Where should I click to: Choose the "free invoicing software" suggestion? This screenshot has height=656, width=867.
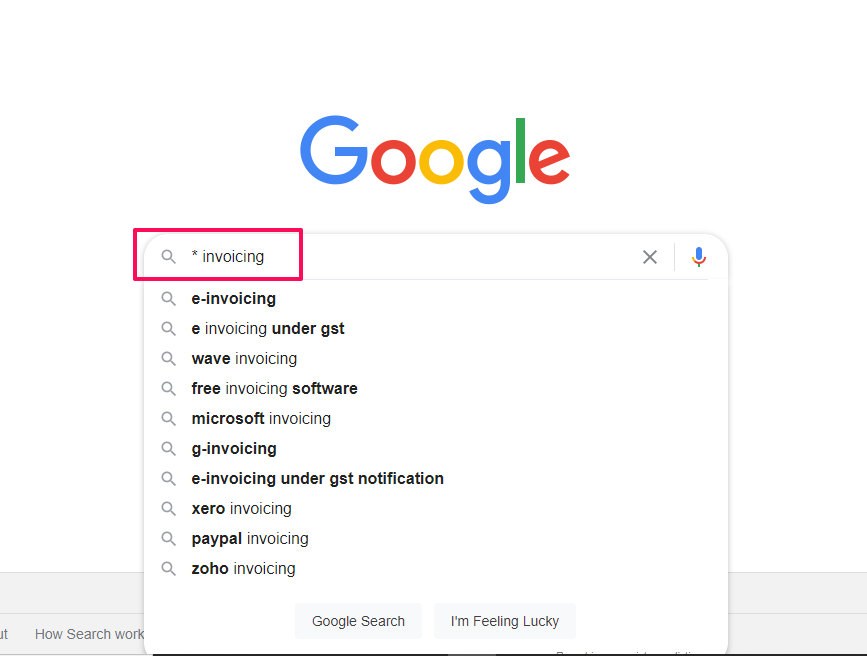274,389
